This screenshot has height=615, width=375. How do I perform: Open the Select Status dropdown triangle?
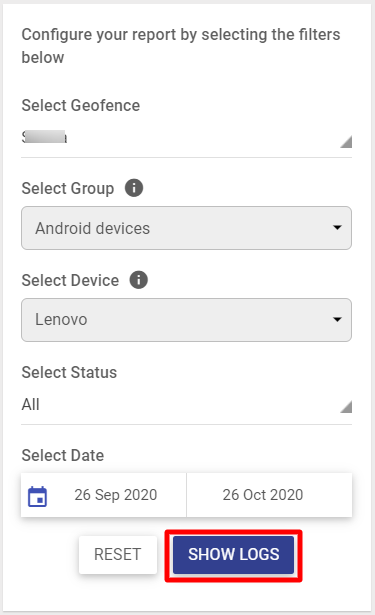pos(346,407)
